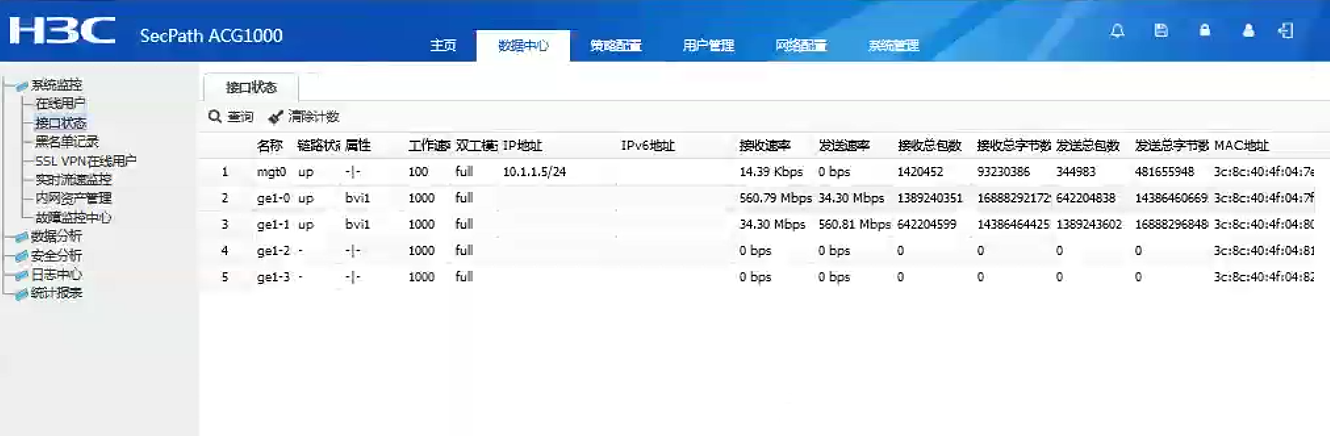Click the 查询 magnifier search icon

214,117
